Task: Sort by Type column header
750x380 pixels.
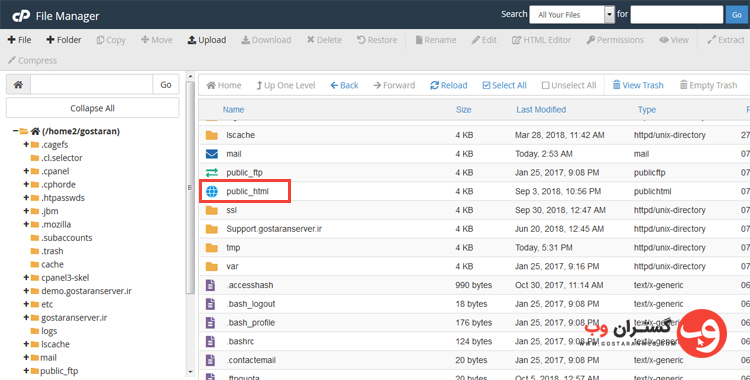Action: (647, 110)
